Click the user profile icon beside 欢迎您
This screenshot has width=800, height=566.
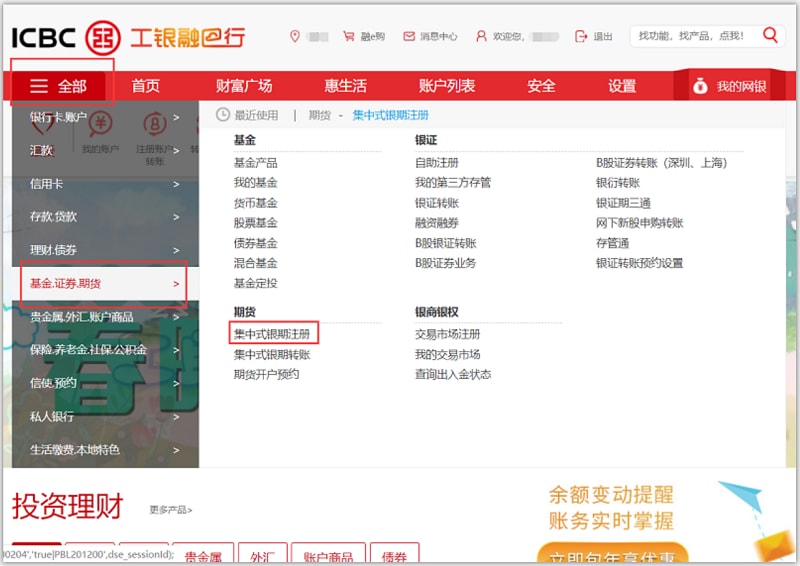(481, 36)
